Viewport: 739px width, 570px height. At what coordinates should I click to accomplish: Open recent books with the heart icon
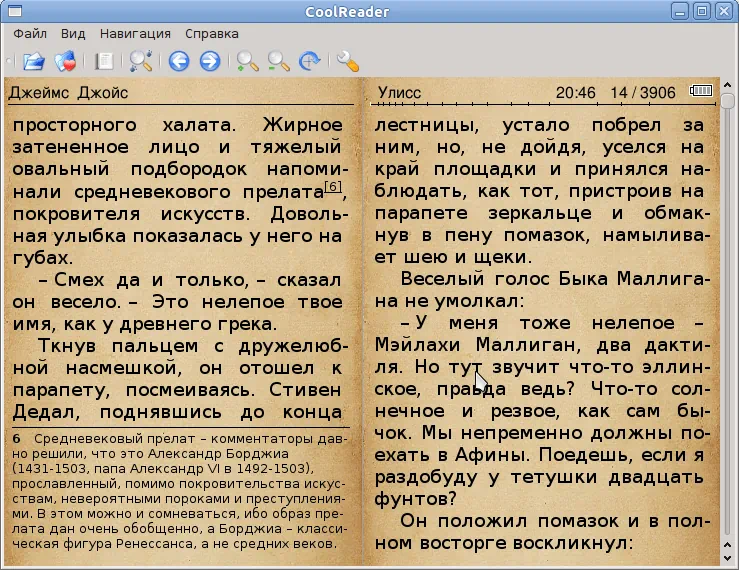pos(65,61)
